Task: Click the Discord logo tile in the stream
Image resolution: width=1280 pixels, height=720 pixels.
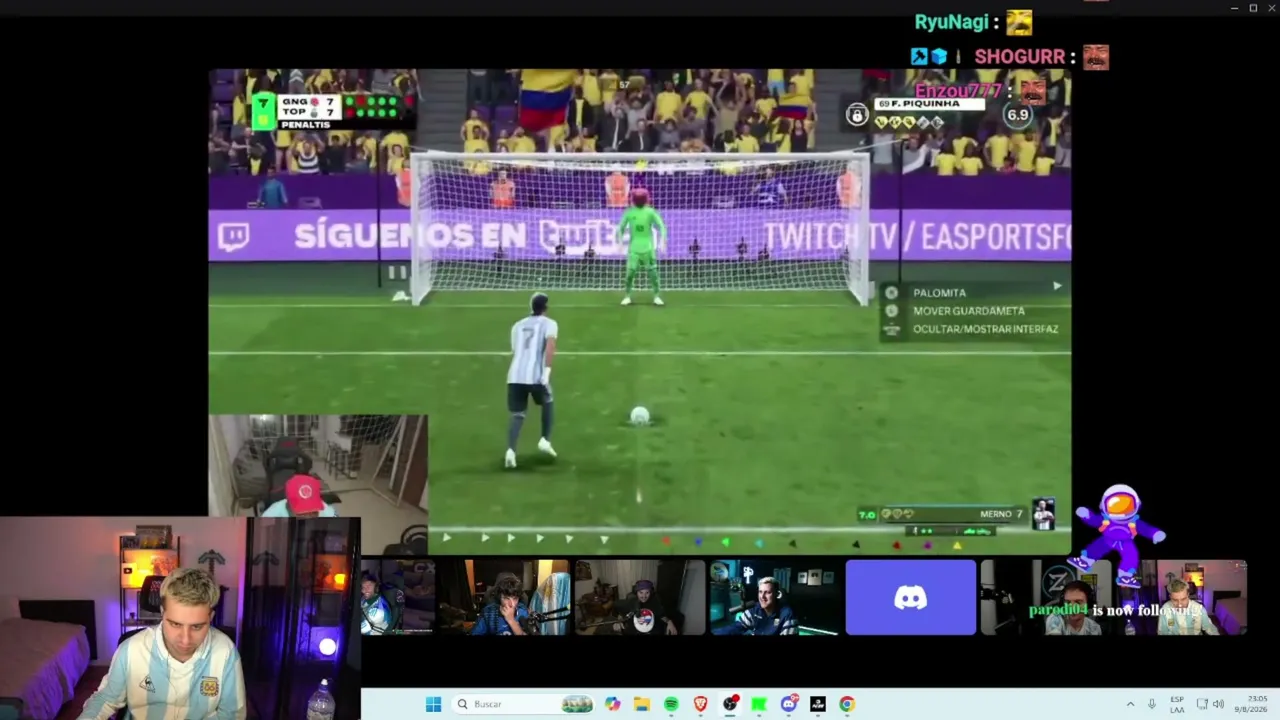Action: [x=910, y=597]
